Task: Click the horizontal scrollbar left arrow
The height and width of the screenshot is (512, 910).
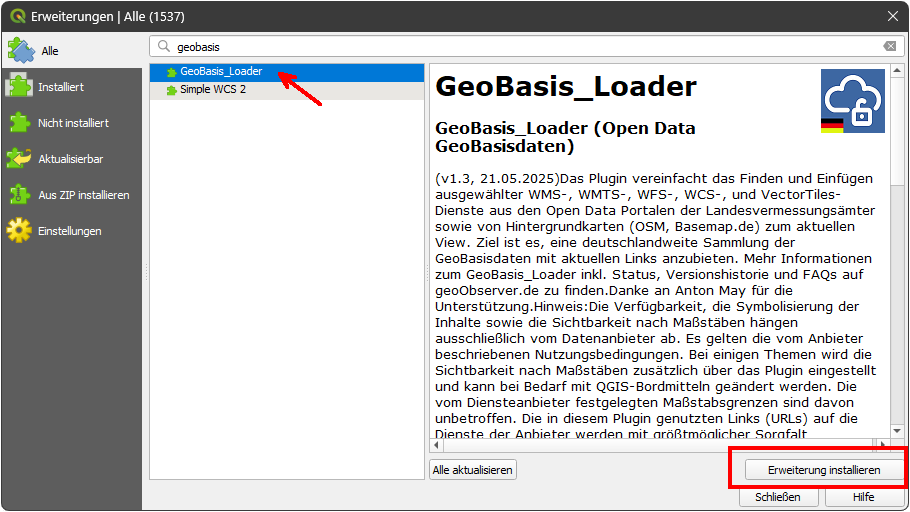Action: coord(436,445)
